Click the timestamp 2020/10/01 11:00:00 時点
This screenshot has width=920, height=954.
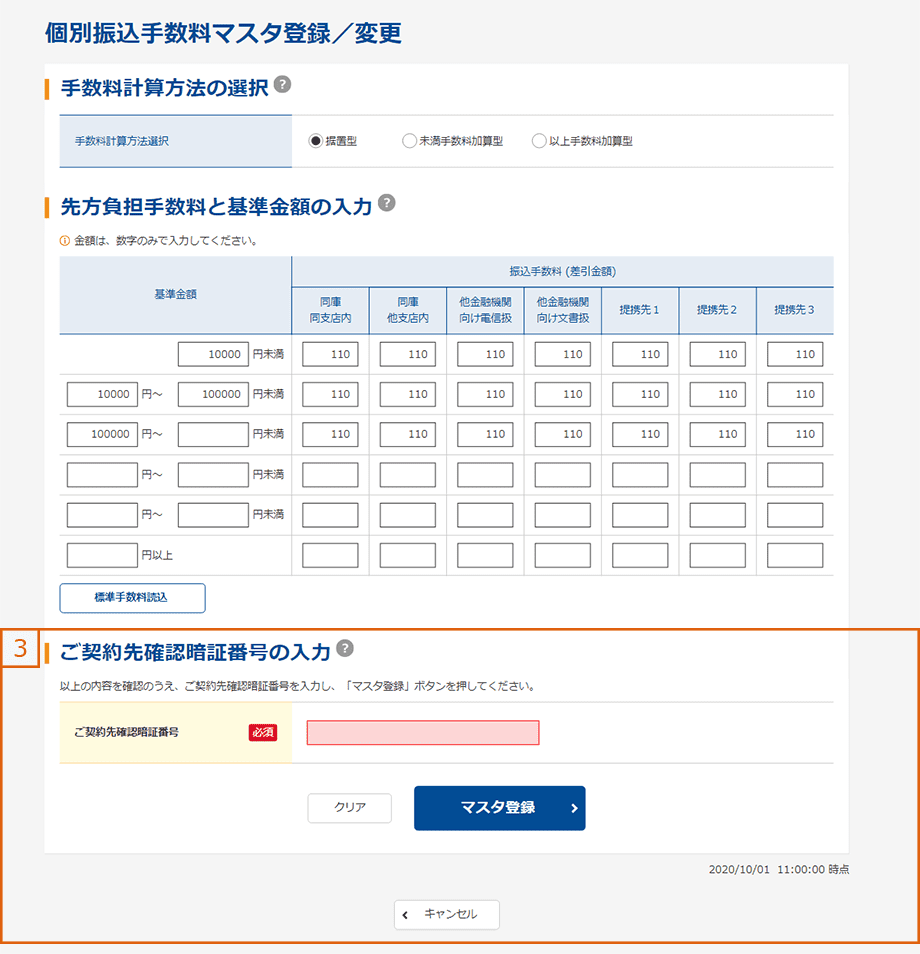click(x=779, y=869)
